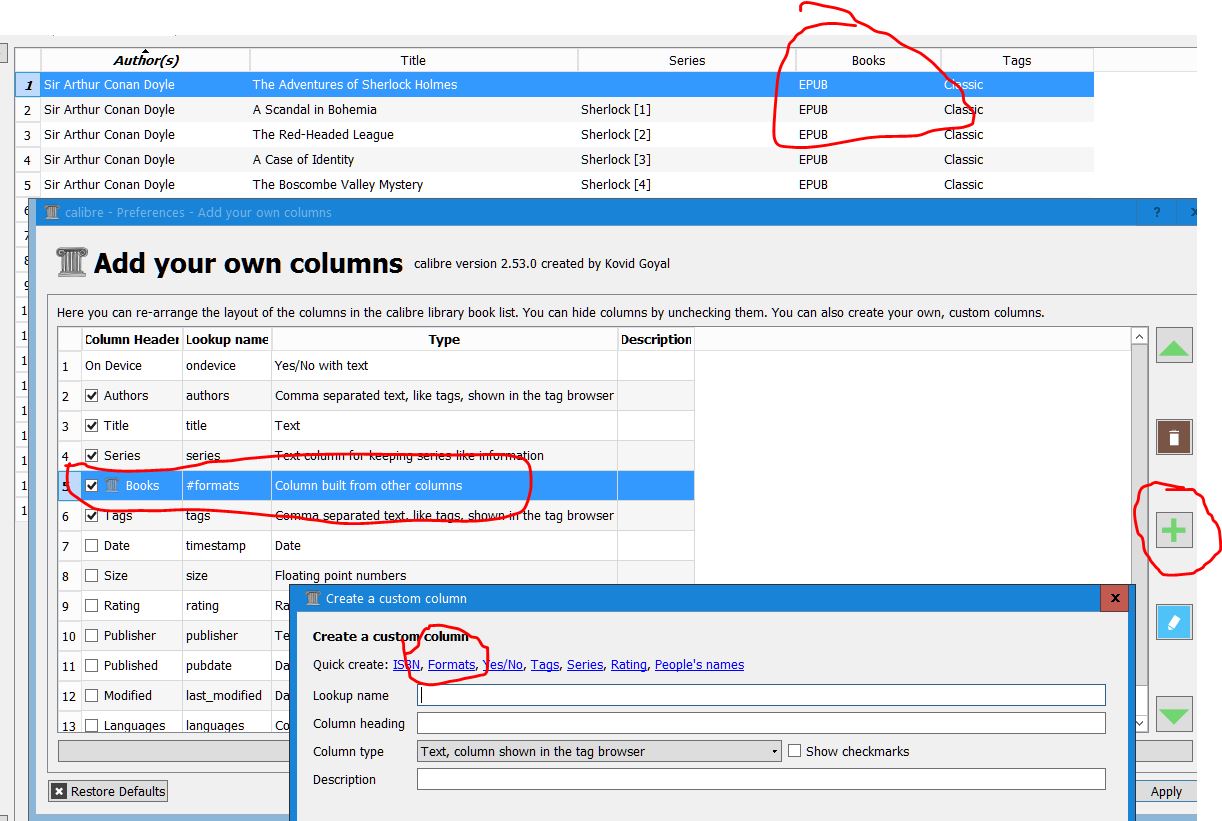Sort book list by Title header
Screen dimensions: 1222x821
(x=413, y=60)
